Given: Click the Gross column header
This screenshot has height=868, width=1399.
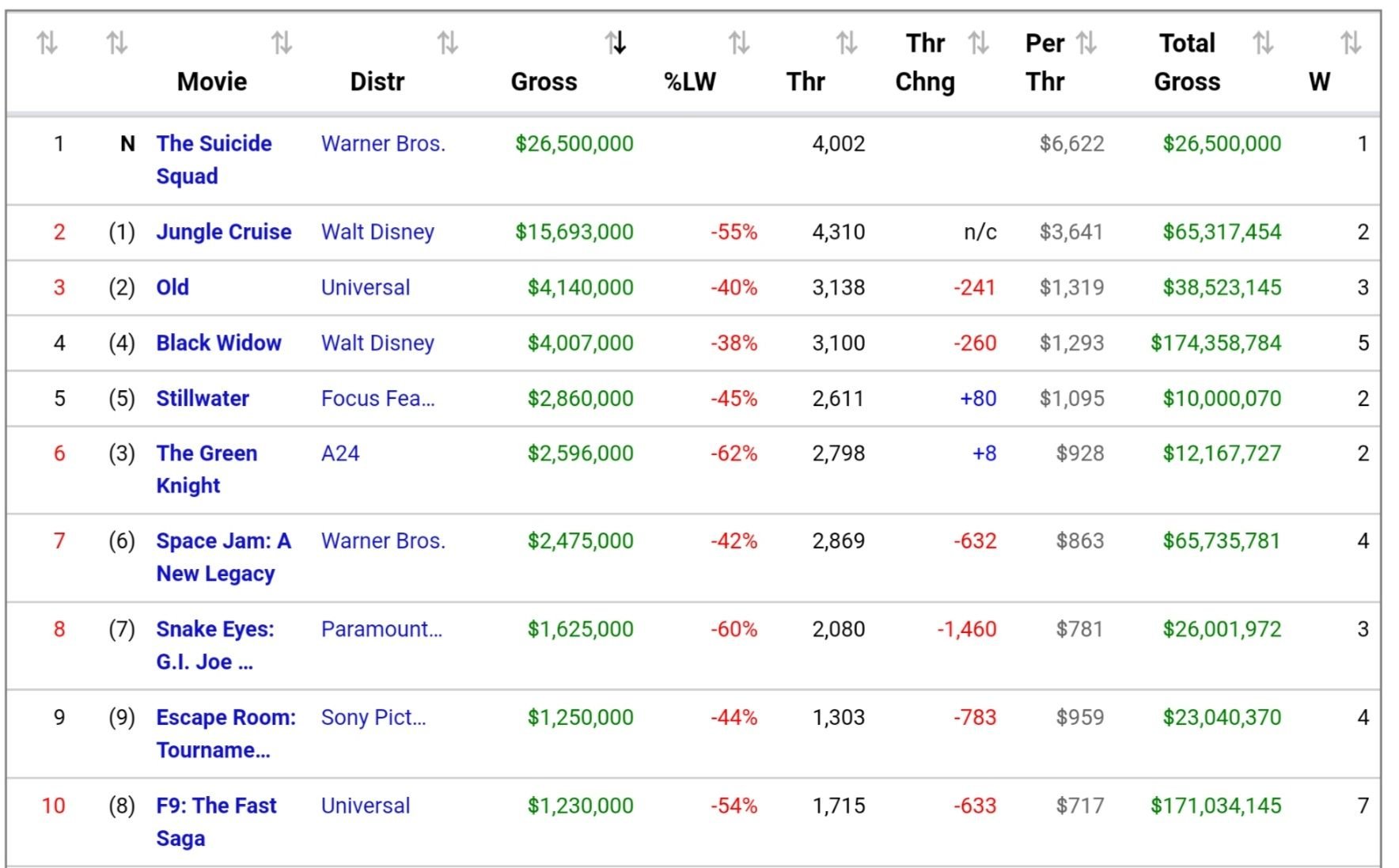Looking at the screenshot, I should (544, 81).
